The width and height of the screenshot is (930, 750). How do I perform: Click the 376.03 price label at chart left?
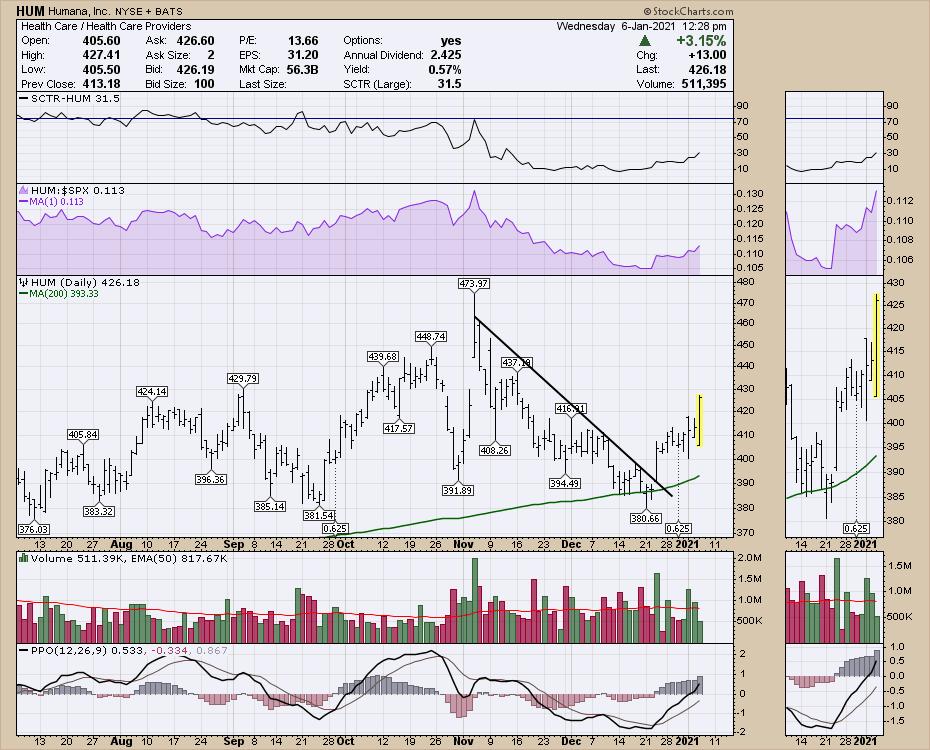click(35, 529)
